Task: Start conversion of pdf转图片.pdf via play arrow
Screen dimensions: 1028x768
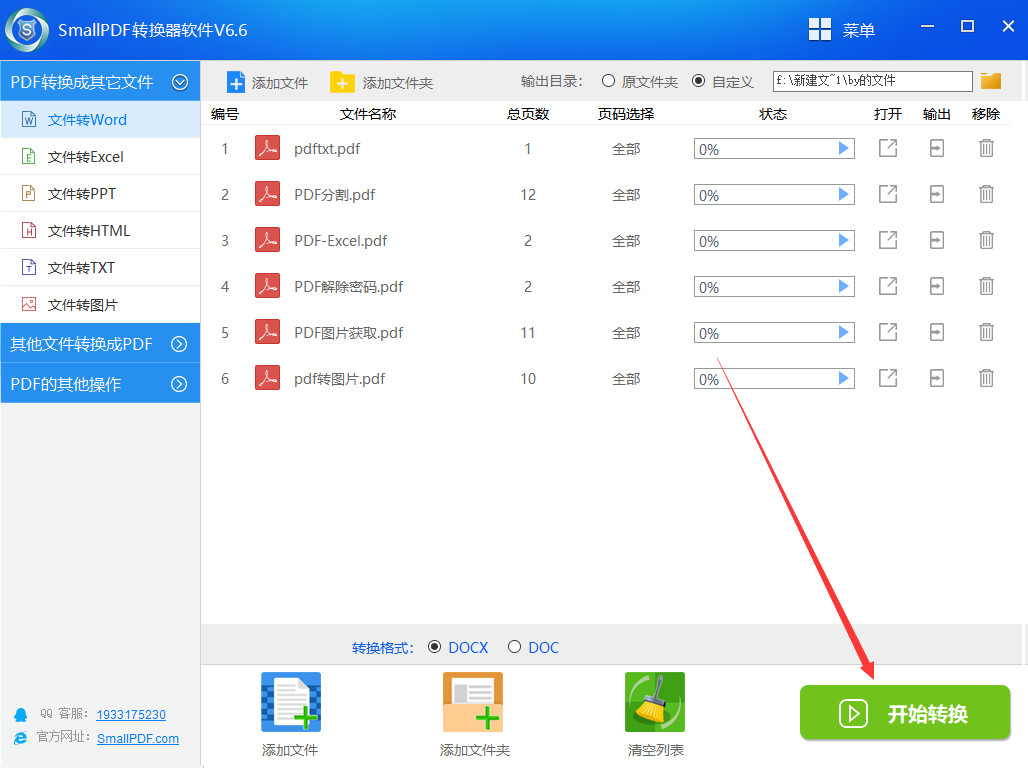Action: [844, 378]
